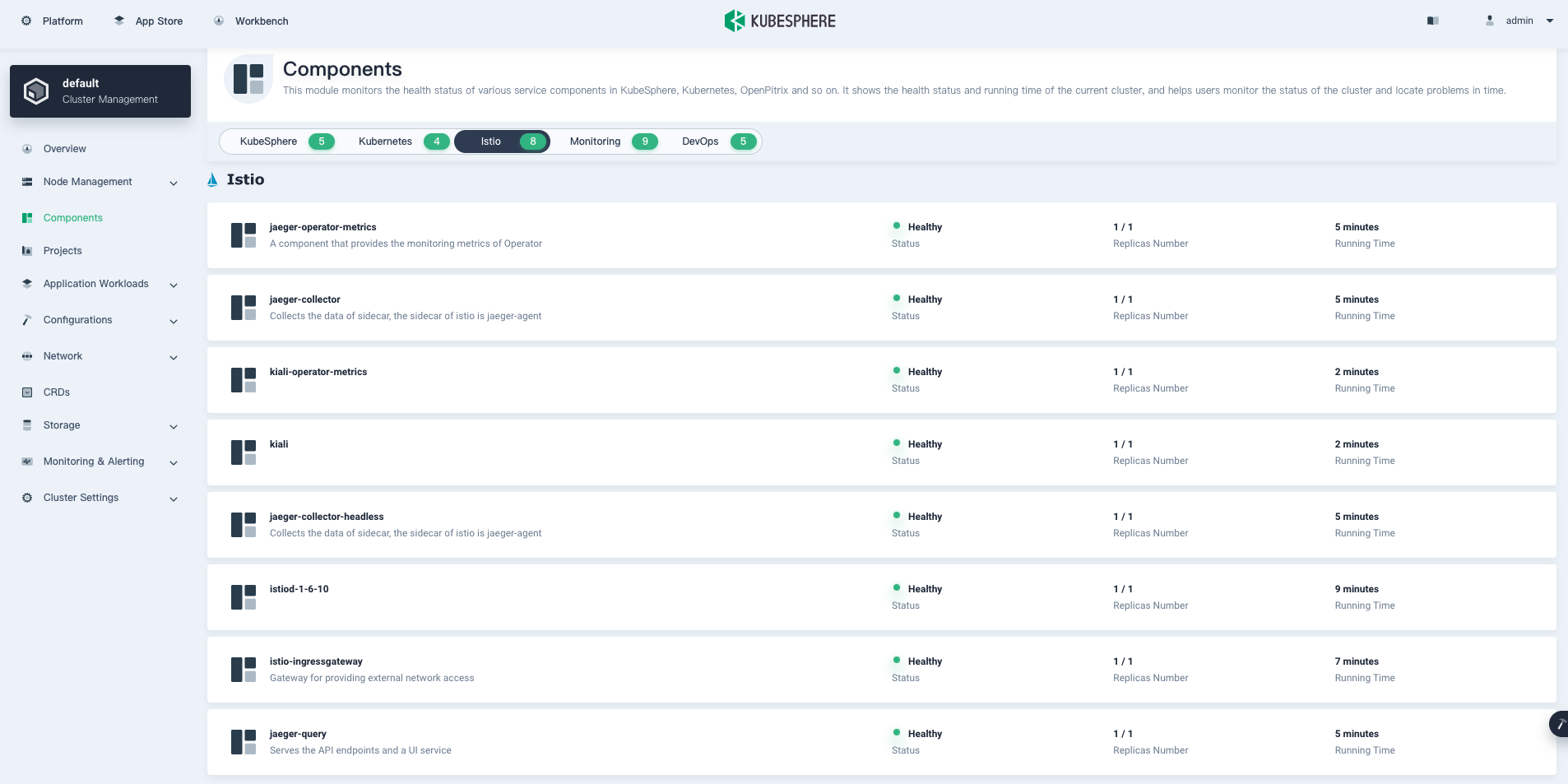Click the Overview sidebar icon

[x=27, y=149]
